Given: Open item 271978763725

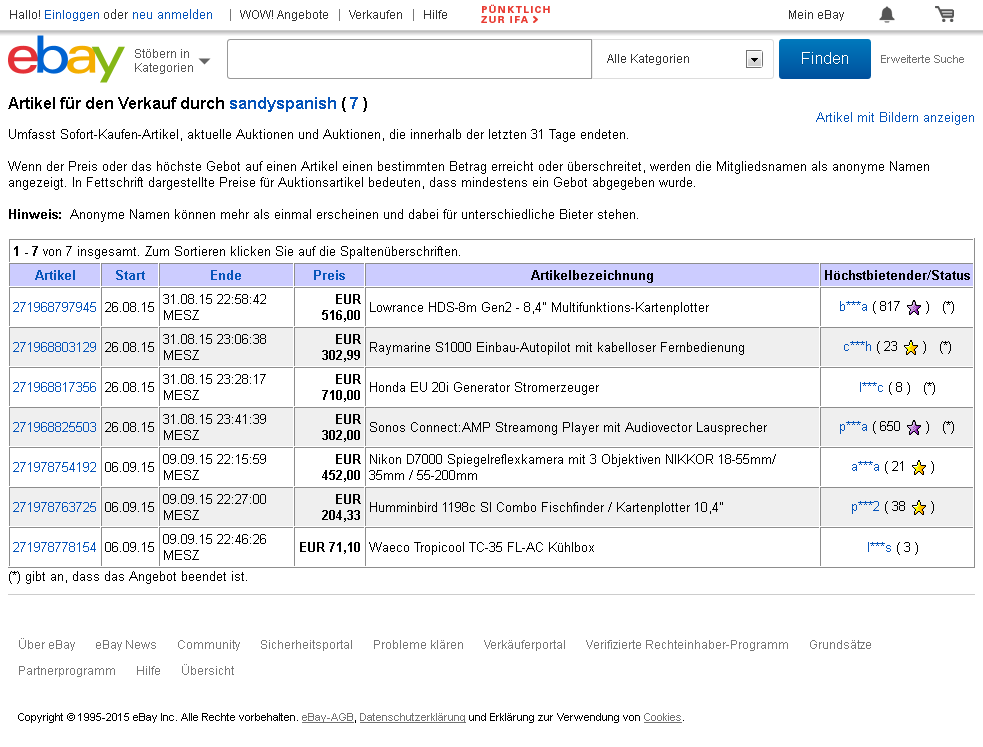Looking at the screenshot, I should [55, 508].
